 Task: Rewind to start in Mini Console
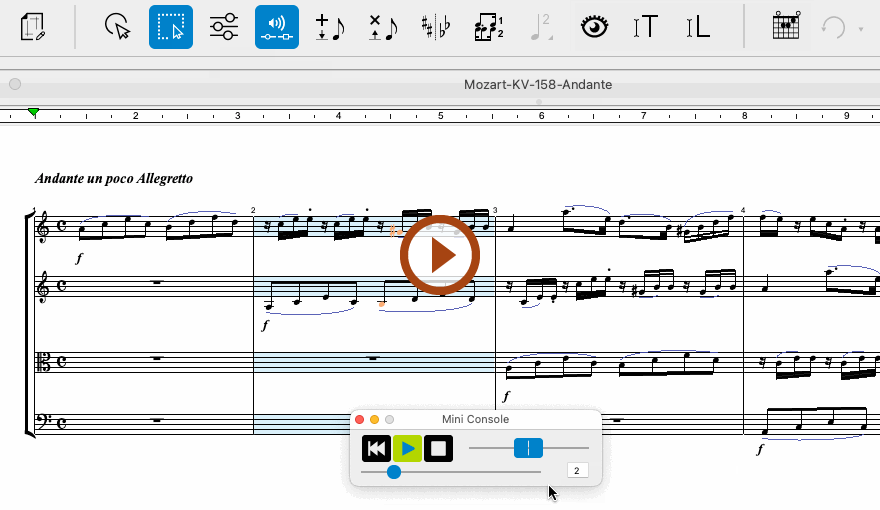point(376,448)
